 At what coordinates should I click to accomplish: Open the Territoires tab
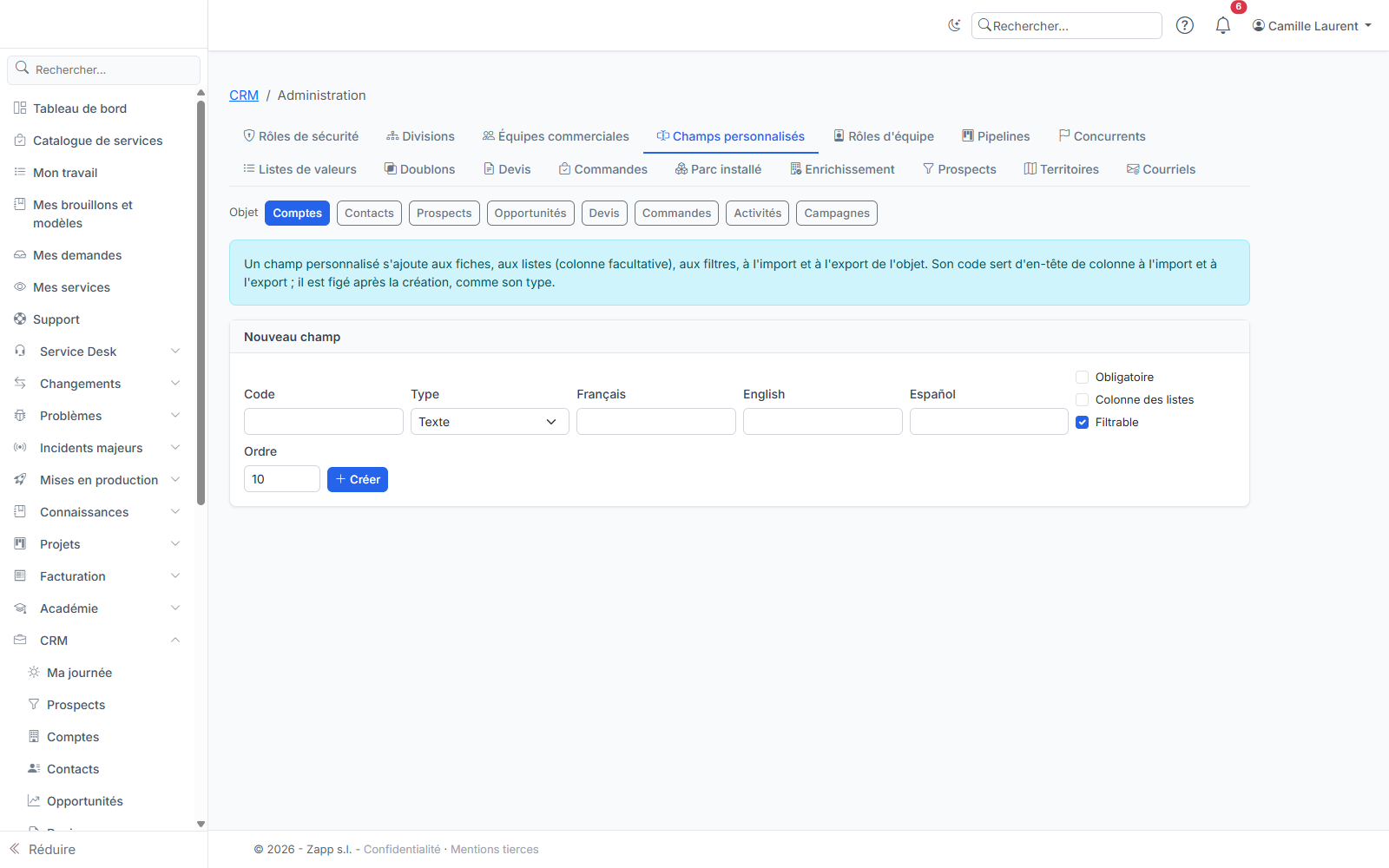pos(1061,169)
